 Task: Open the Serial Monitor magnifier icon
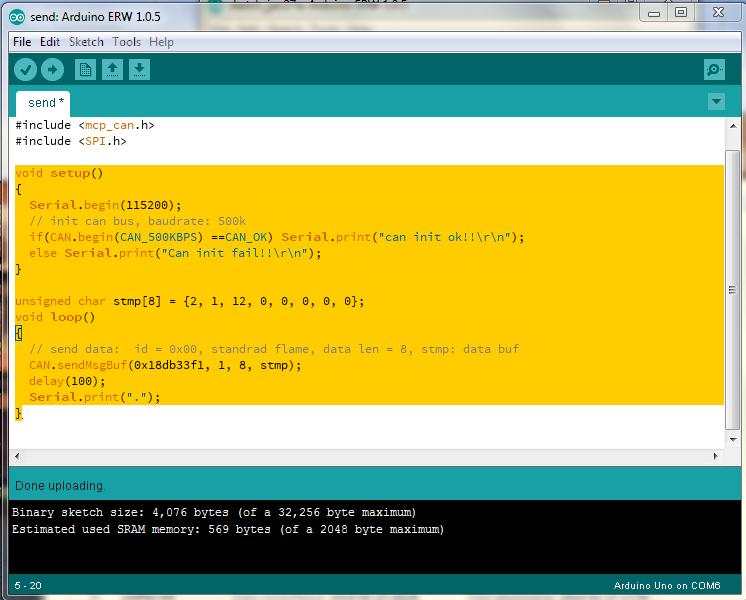(x=714, y=70)
